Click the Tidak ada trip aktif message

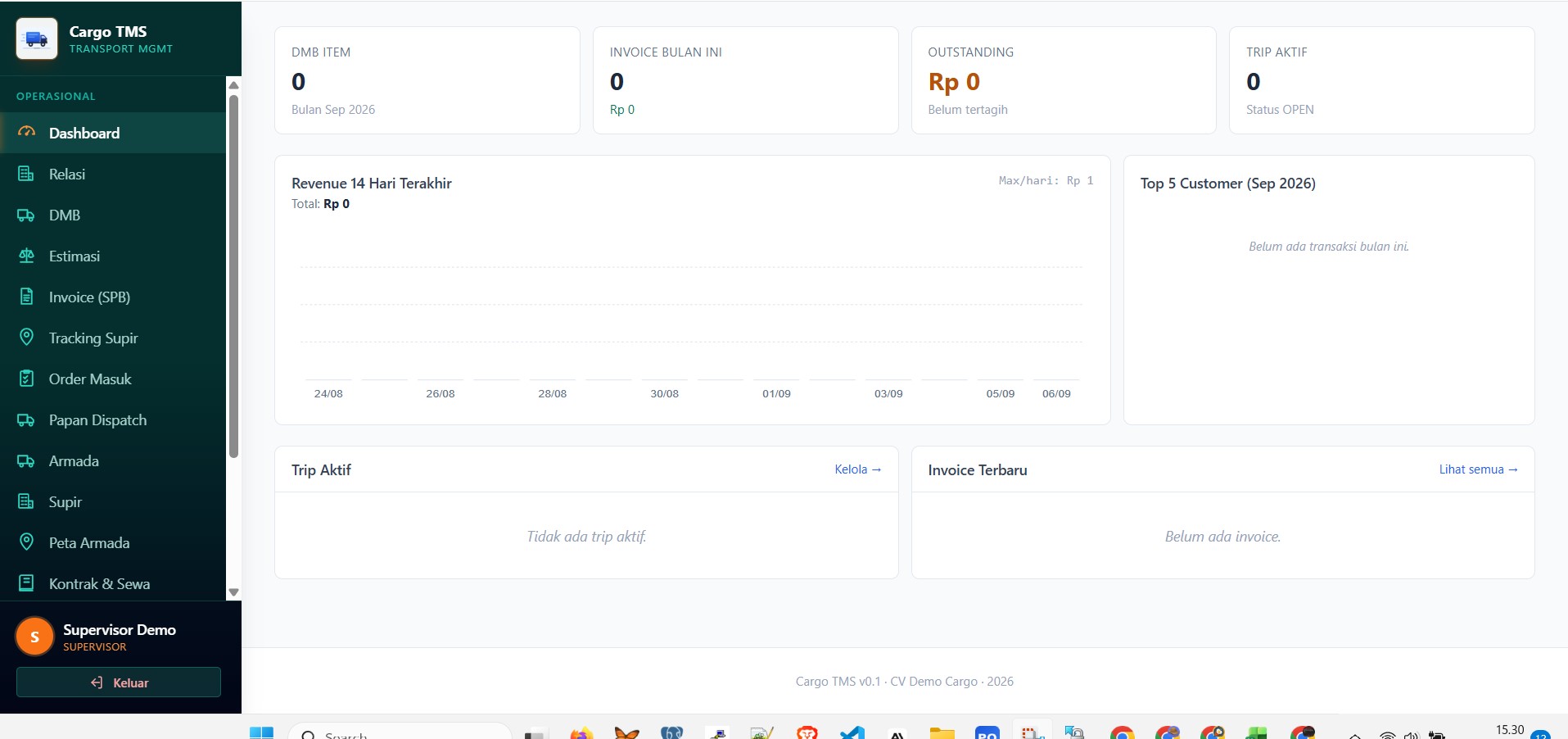586,537
